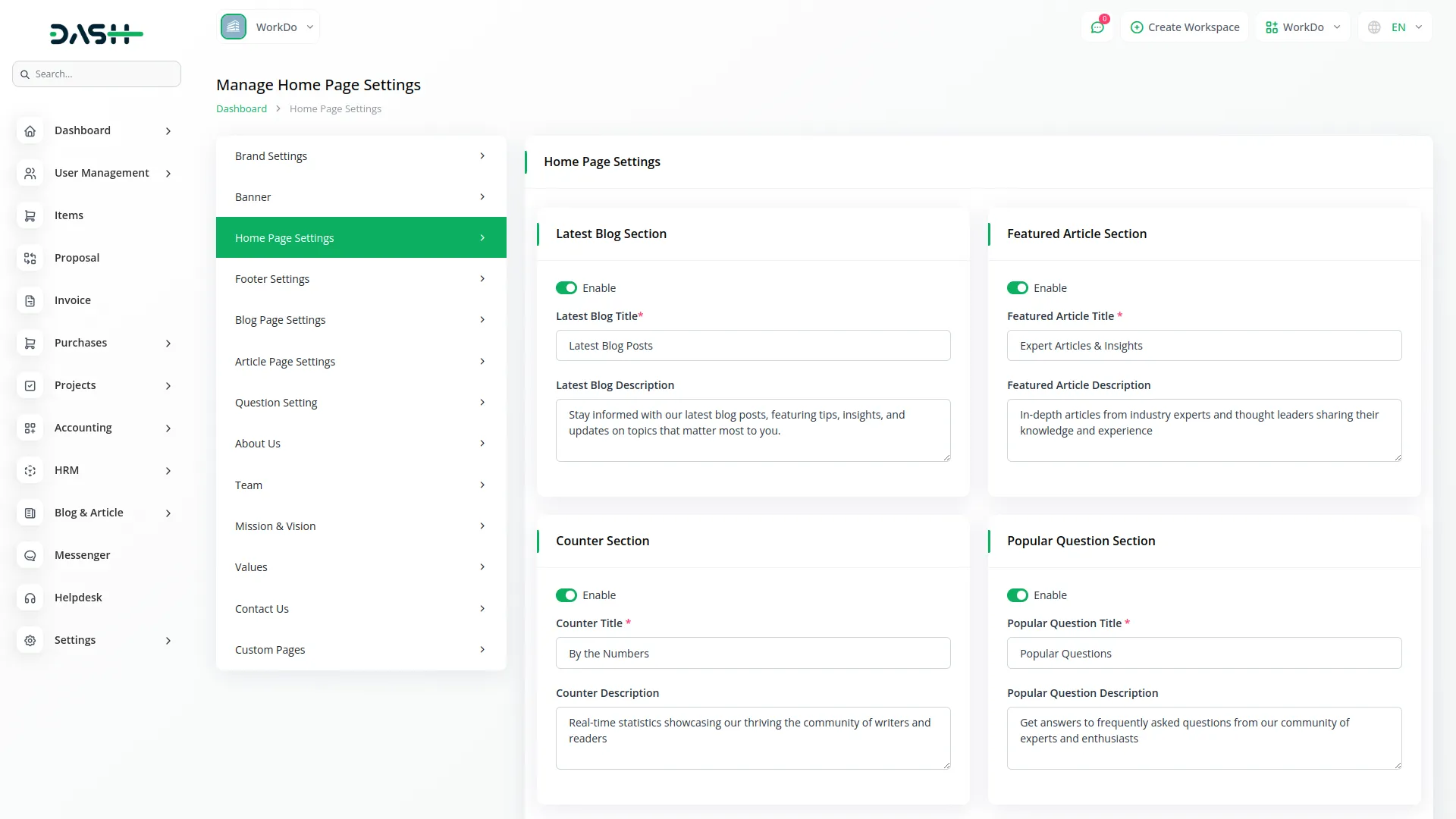Open Footer Settings menu item
Viewport: 1456px width, 819px height.
(360, 279)
